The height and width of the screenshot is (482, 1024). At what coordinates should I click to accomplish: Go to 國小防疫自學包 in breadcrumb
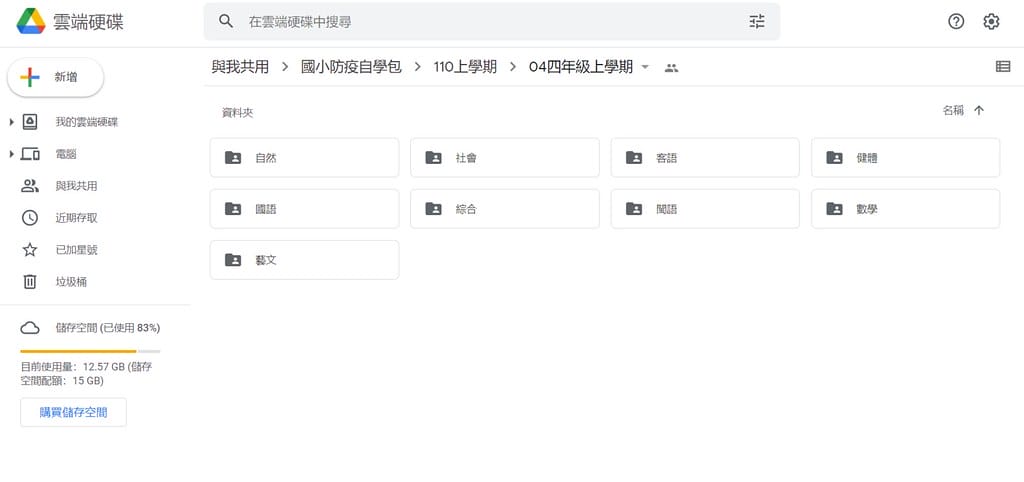[x=351, y=67]
